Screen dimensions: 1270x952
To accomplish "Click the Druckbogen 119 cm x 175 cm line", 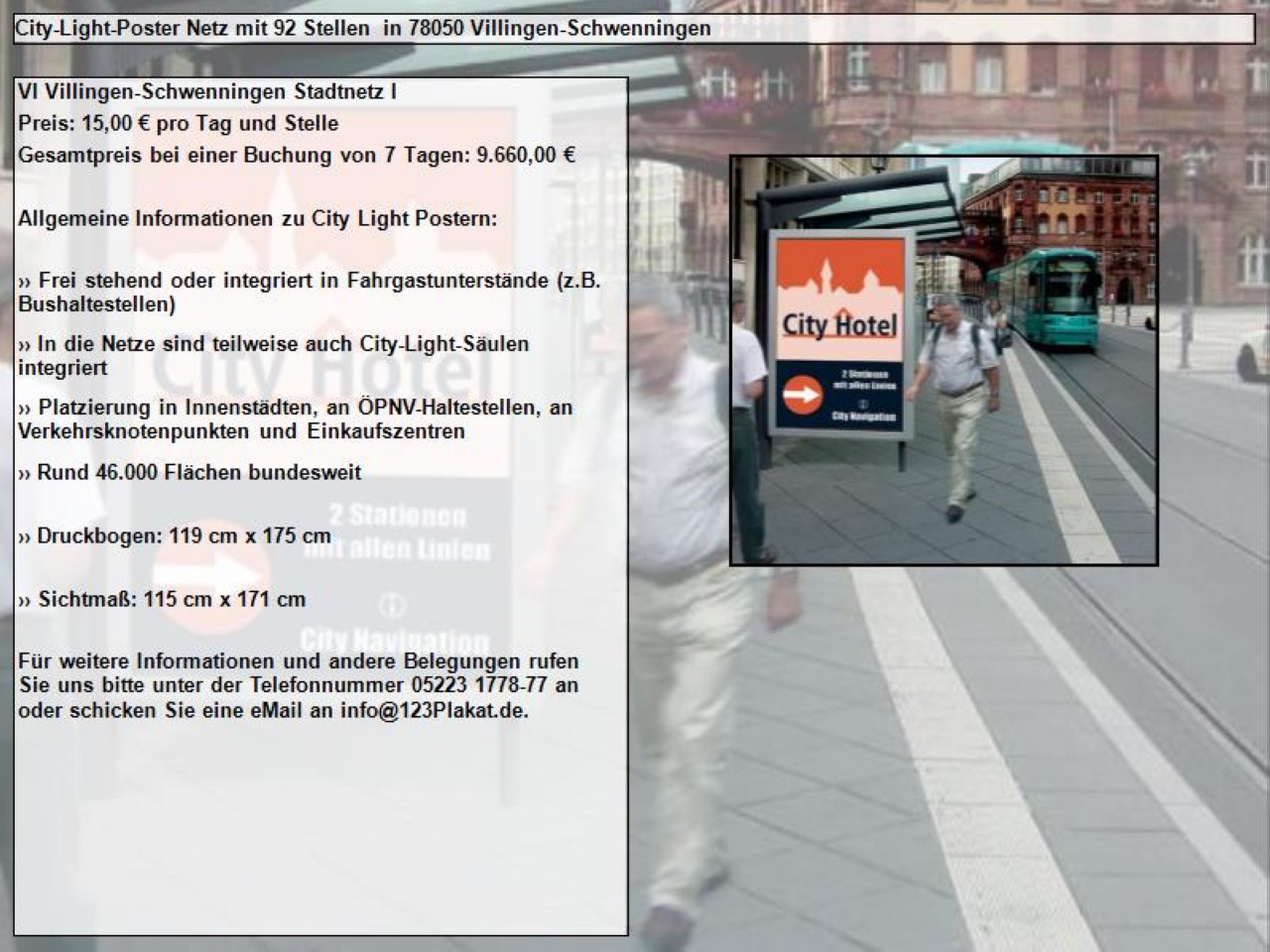I will tap(175, 536).
